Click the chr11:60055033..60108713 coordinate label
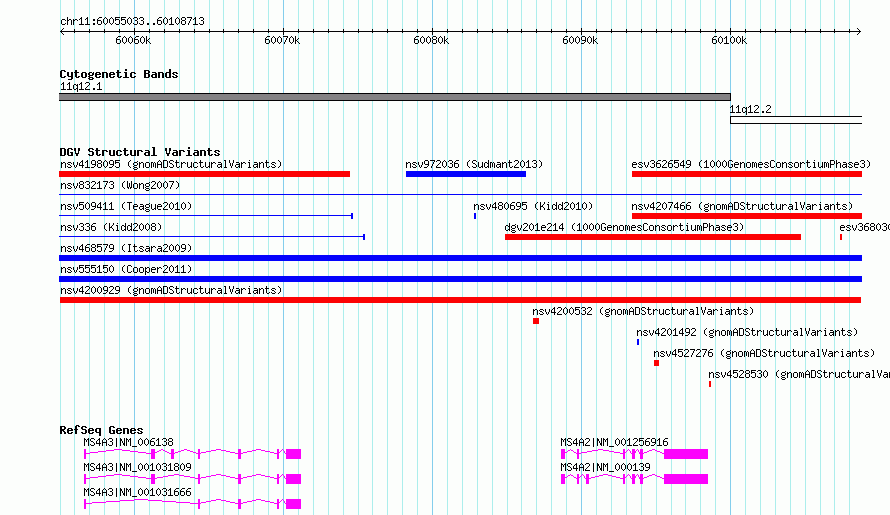Screen dimensions: 890x515 click(132, 21)
